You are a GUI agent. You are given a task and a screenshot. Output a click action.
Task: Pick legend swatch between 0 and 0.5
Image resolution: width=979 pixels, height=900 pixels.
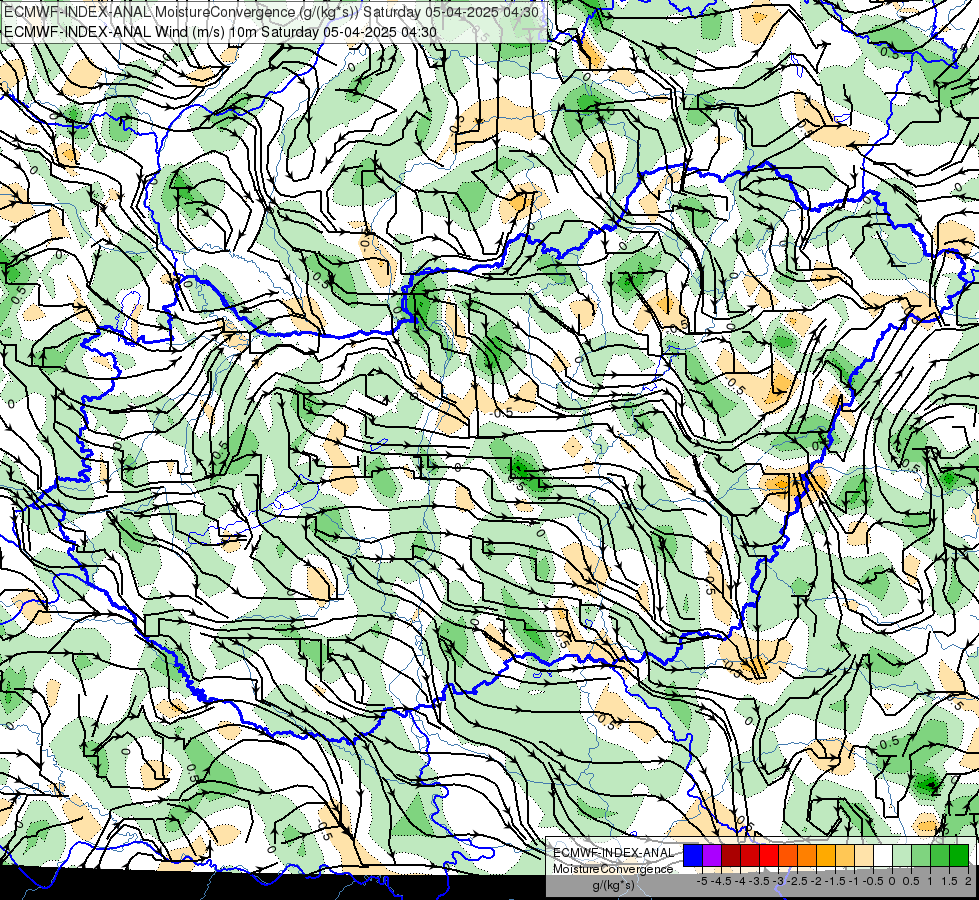902,856
